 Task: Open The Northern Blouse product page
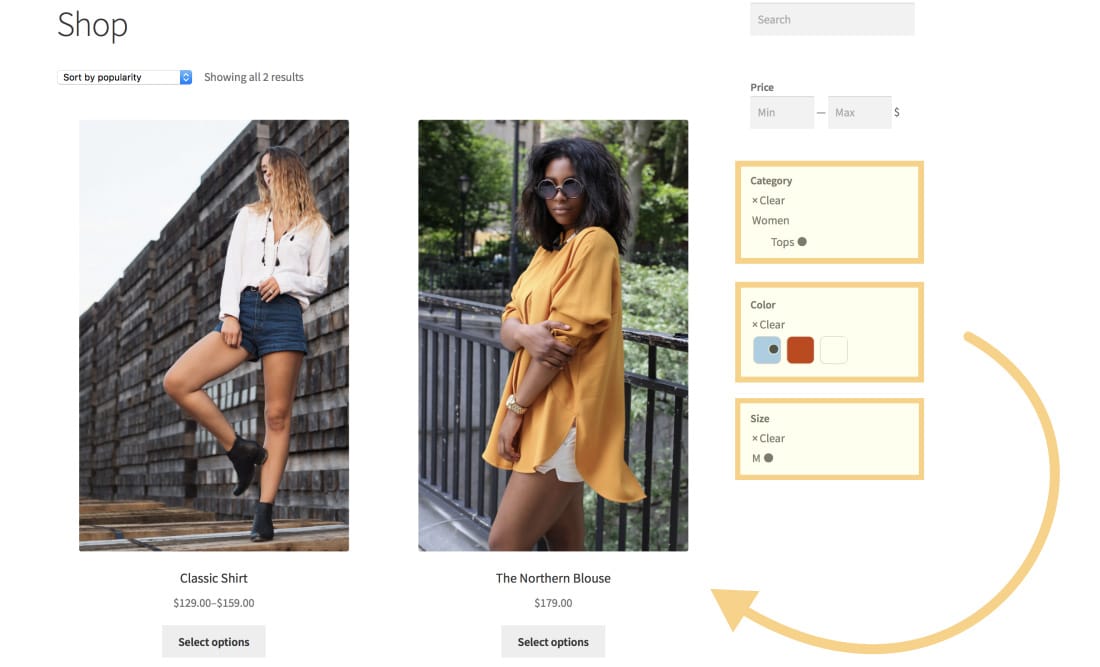(553, 578)
